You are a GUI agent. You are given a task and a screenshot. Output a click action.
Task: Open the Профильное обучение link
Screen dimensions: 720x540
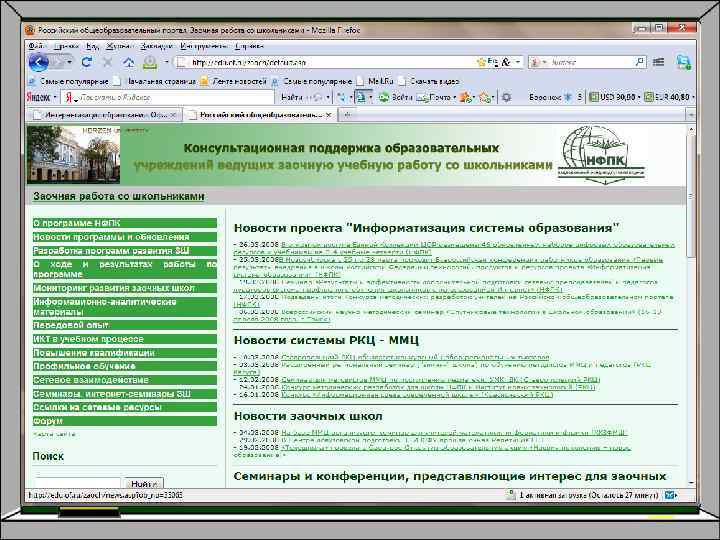click(124, 366)
